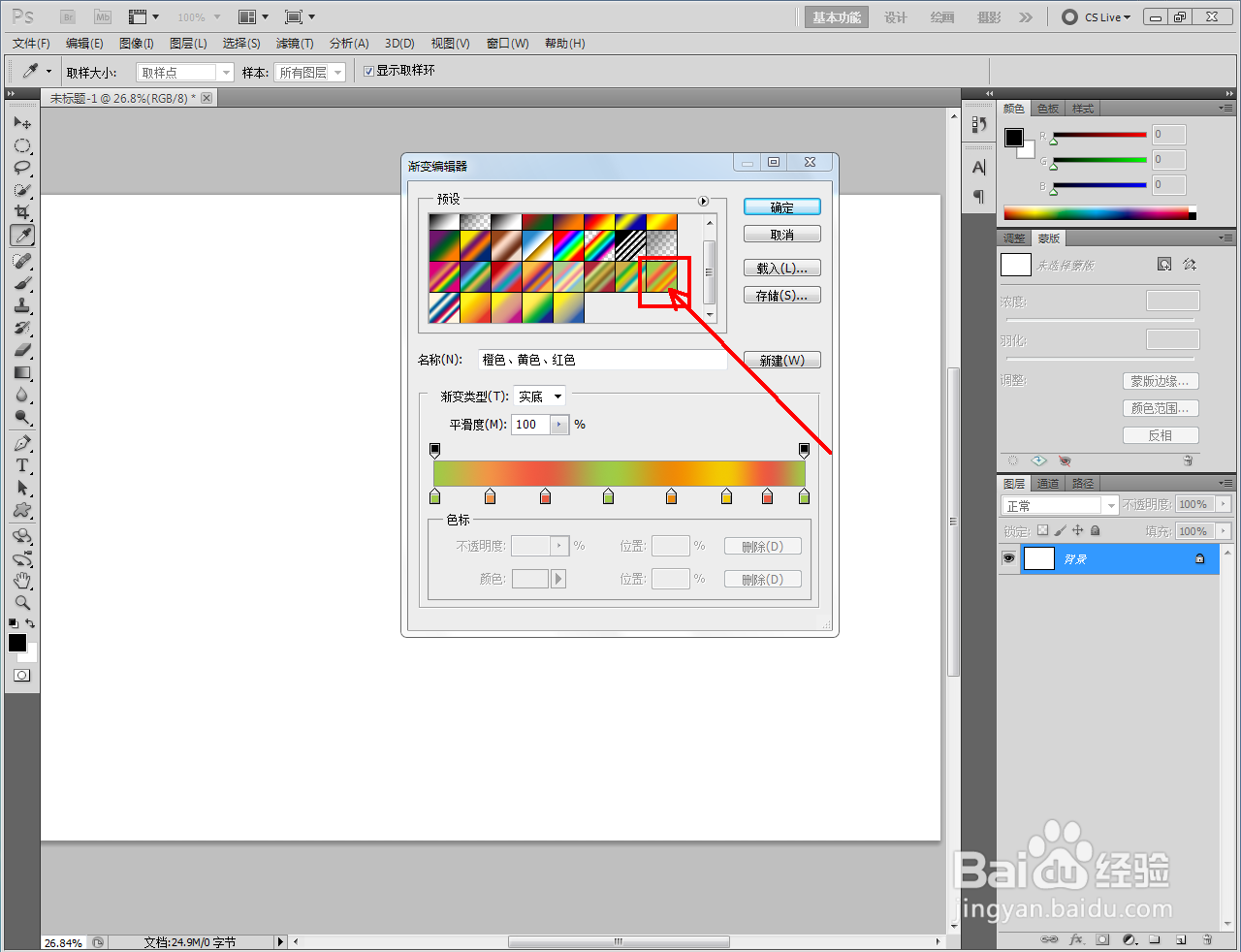
Task: Click the 新建(W) button
Action: coord(782,360)
